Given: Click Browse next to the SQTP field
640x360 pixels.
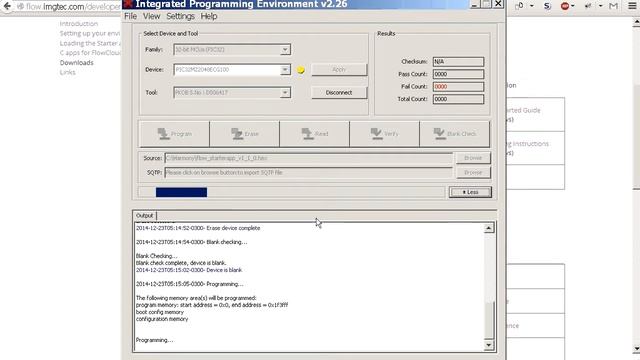Looking at the screenshot, I should tap(473, 173).
